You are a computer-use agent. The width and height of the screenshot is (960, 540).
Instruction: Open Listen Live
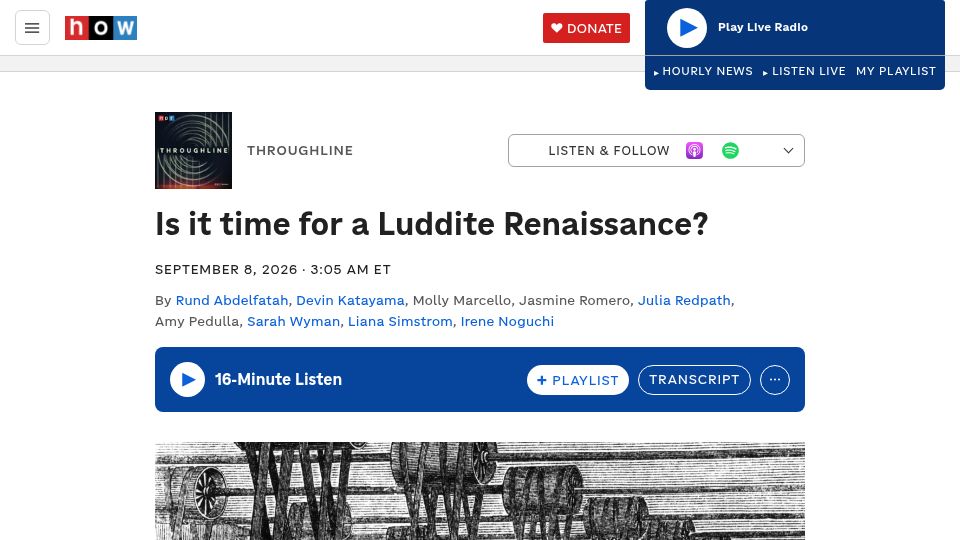804,71
